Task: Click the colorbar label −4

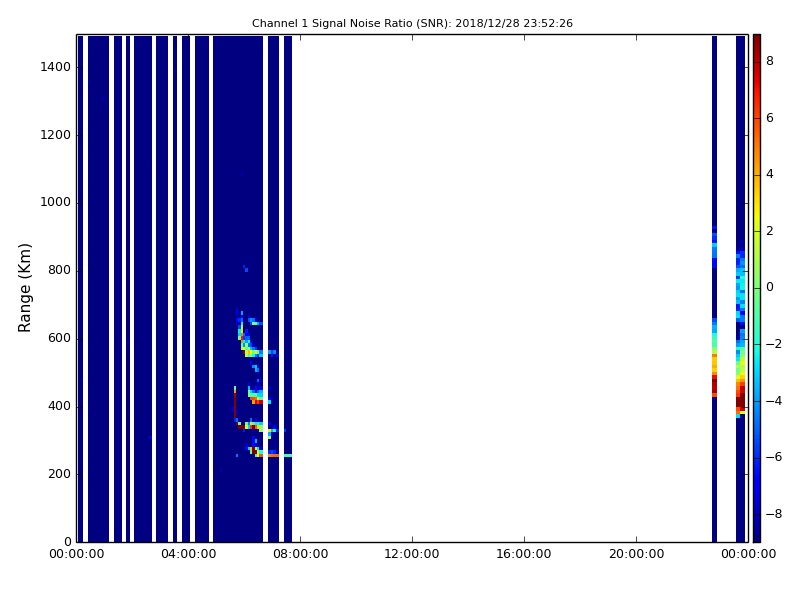Action: 774,401
